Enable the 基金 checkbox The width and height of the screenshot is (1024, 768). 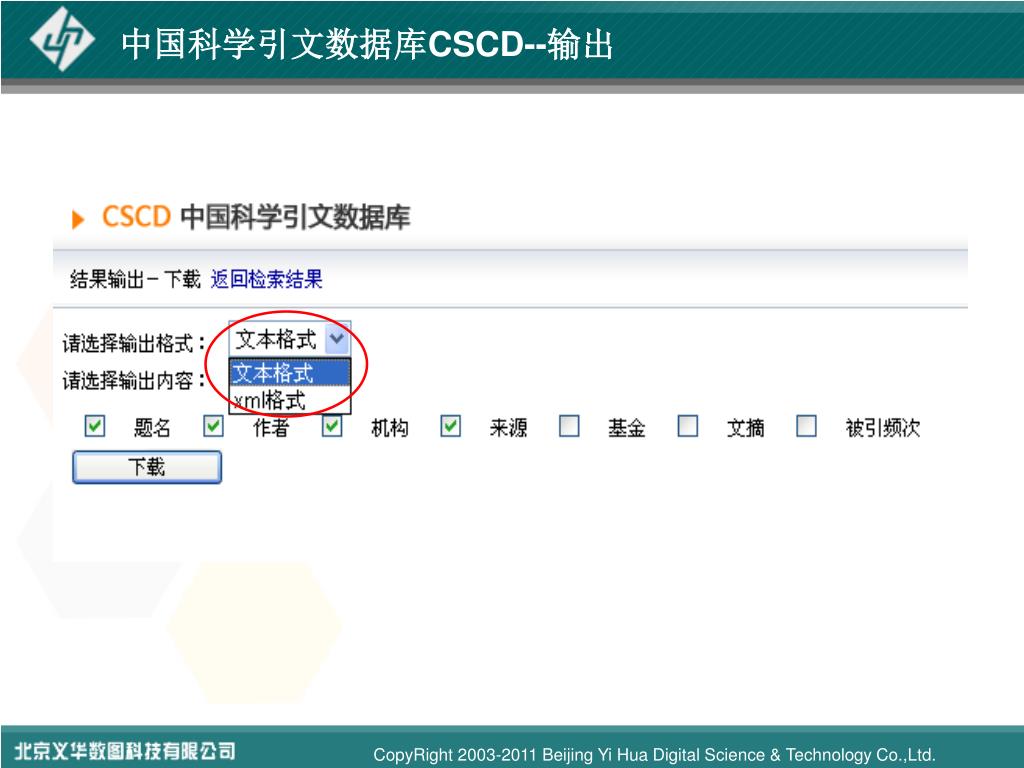[569, 426]
